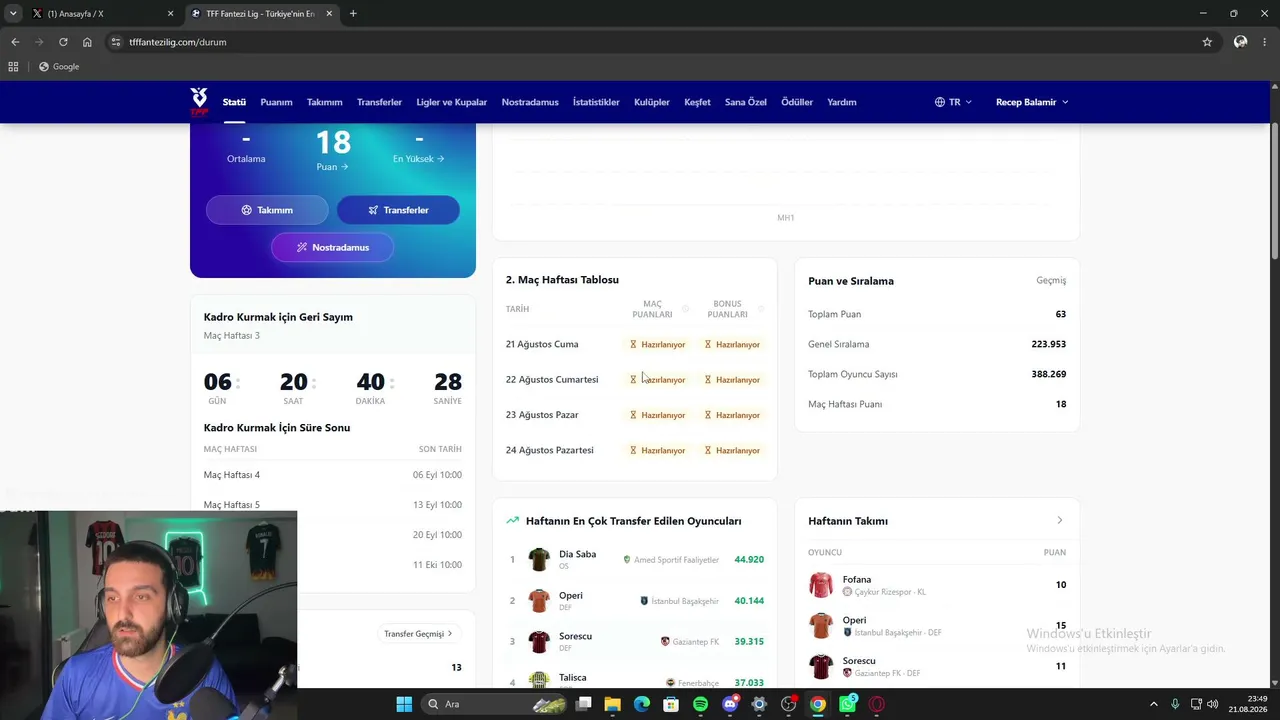Close the Anasayfa / X tab
The width and height of the screenshot is (1280, 720).
coord(170,14)
